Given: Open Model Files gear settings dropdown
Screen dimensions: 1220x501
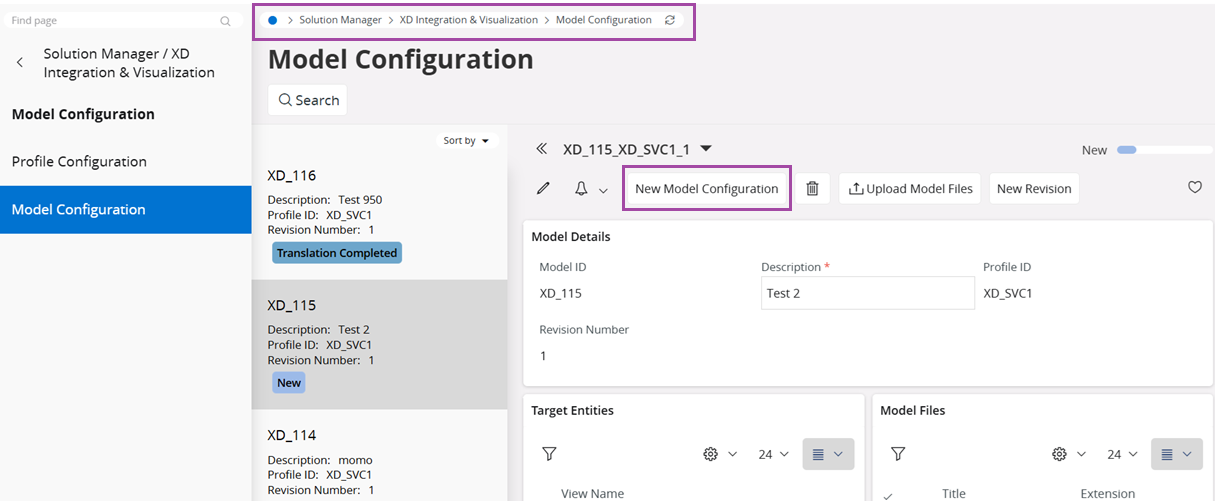Looking at the screenshot, I should click(x=1068, y=454).
